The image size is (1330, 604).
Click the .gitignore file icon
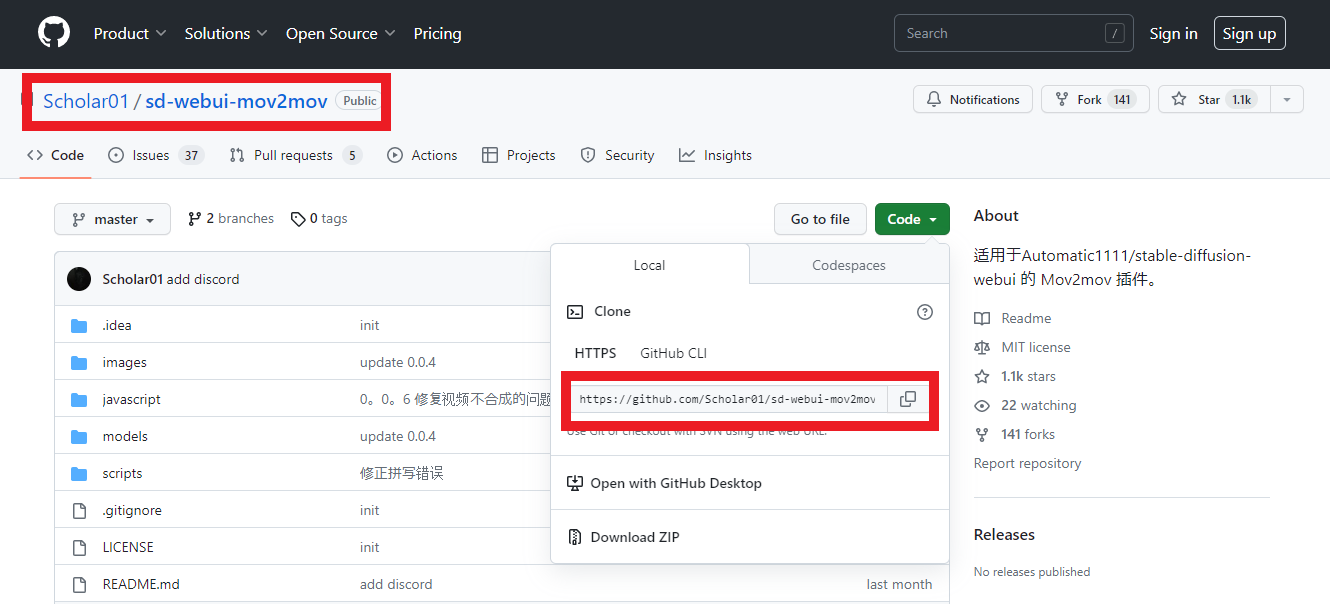pos(80,510)
